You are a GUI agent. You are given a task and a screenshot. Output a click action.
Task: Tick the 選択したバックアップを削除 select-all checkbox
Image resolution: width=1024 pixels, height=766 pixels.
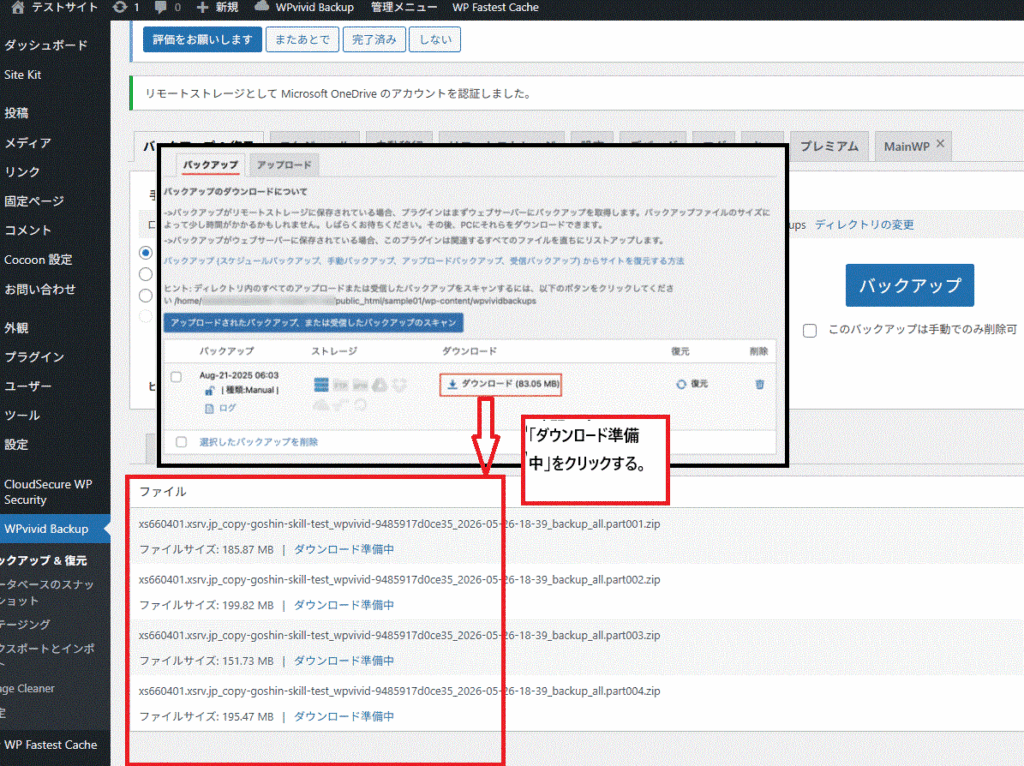(x=182, y=442)
